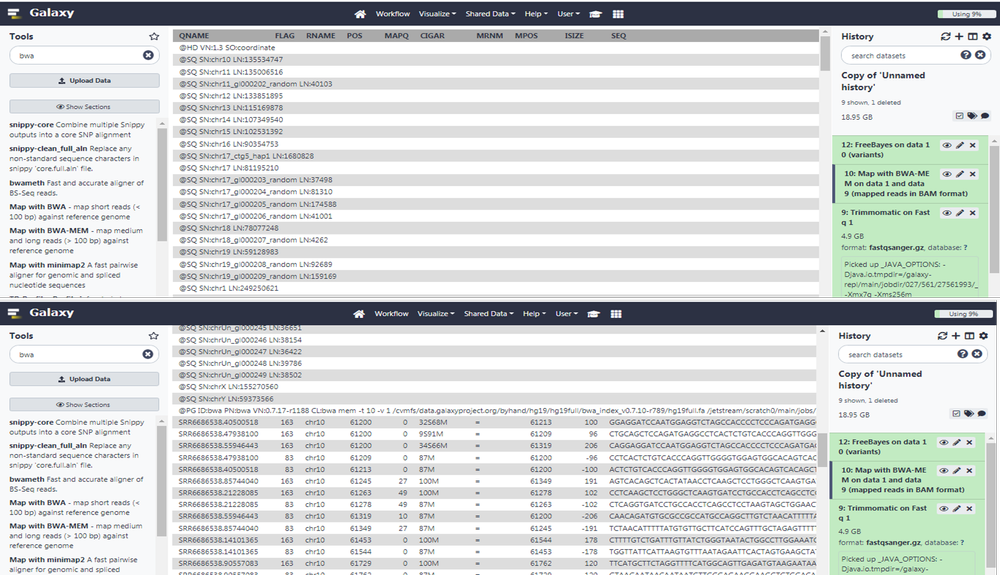Open Visualize dropdown in upper masthead
1000x575 pixels.
click(x=437, y=14)
